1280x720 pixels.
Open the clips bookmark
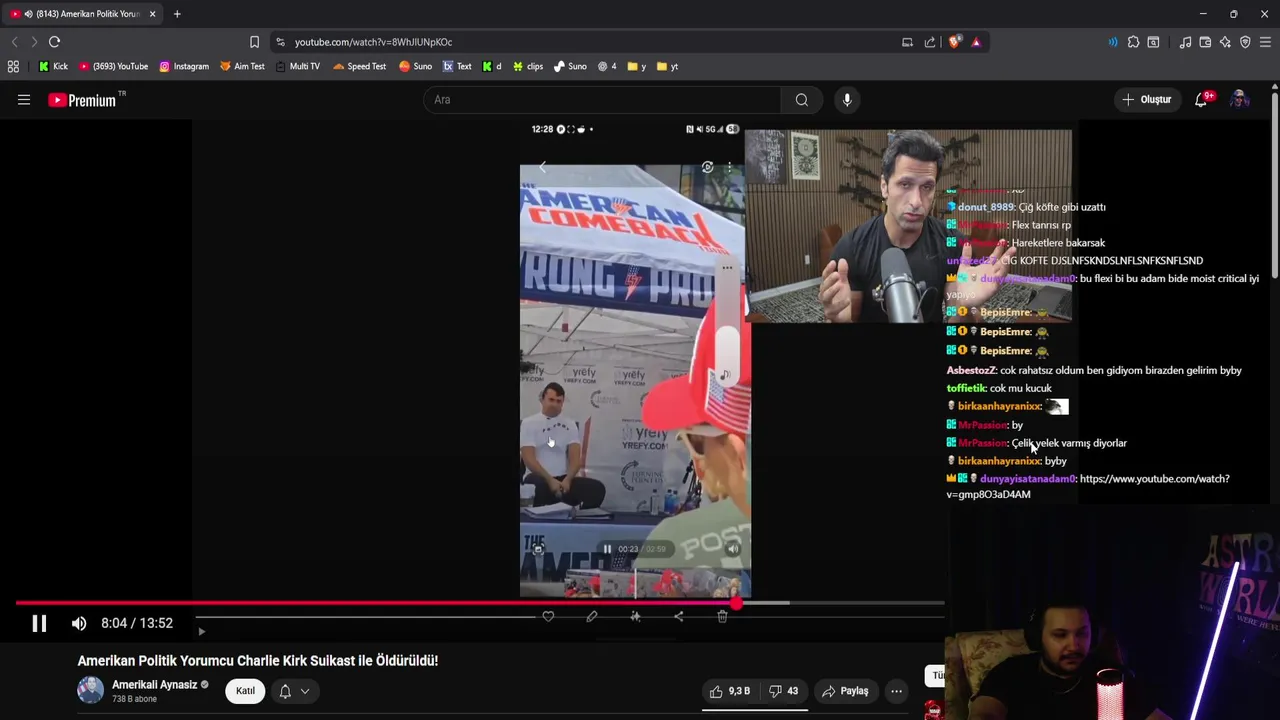pyautogui.click(x=528, y=66)
